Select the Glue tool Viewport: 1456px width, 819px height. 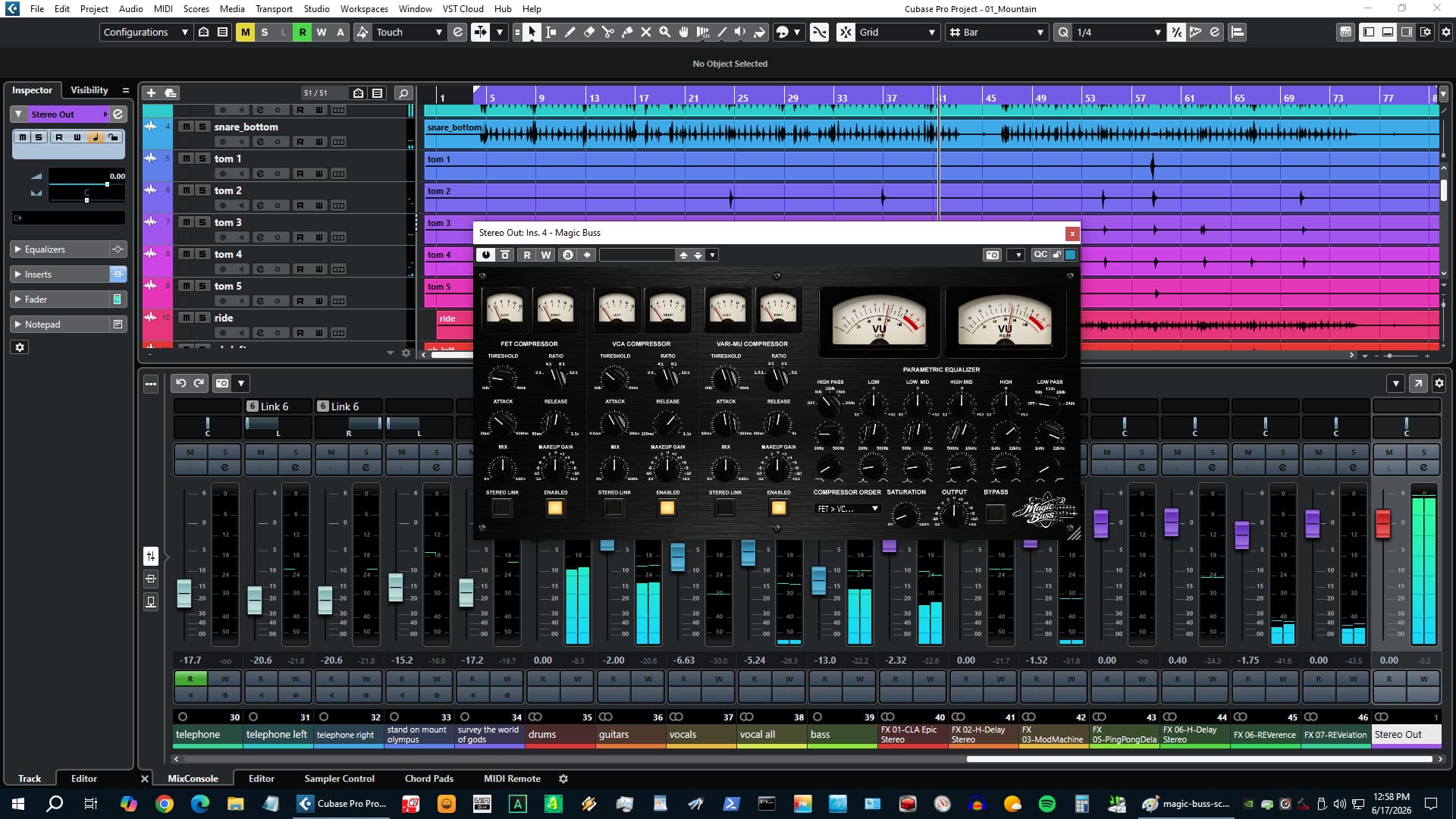627,32
